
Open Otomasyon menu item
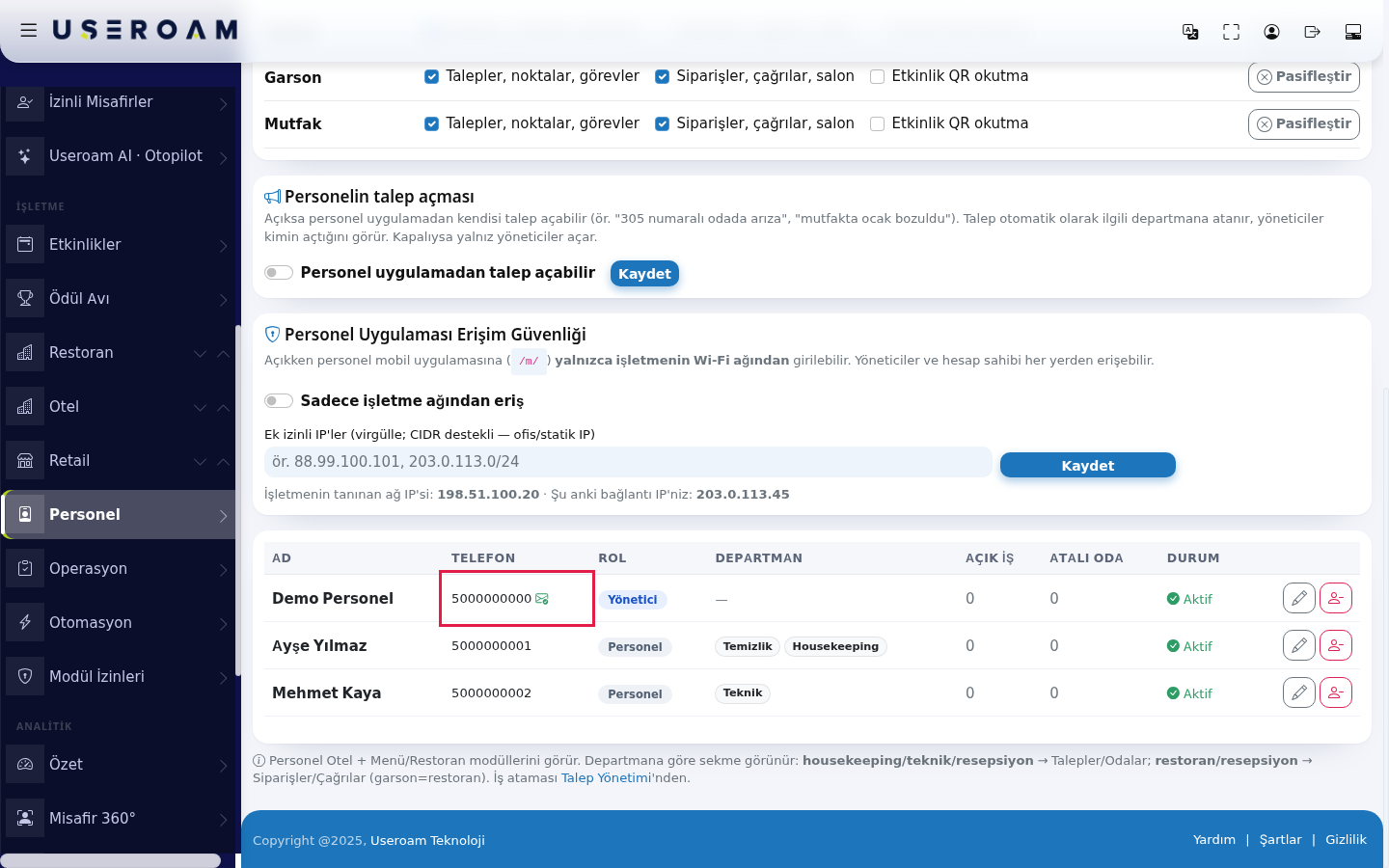click(x=120, y=623)
